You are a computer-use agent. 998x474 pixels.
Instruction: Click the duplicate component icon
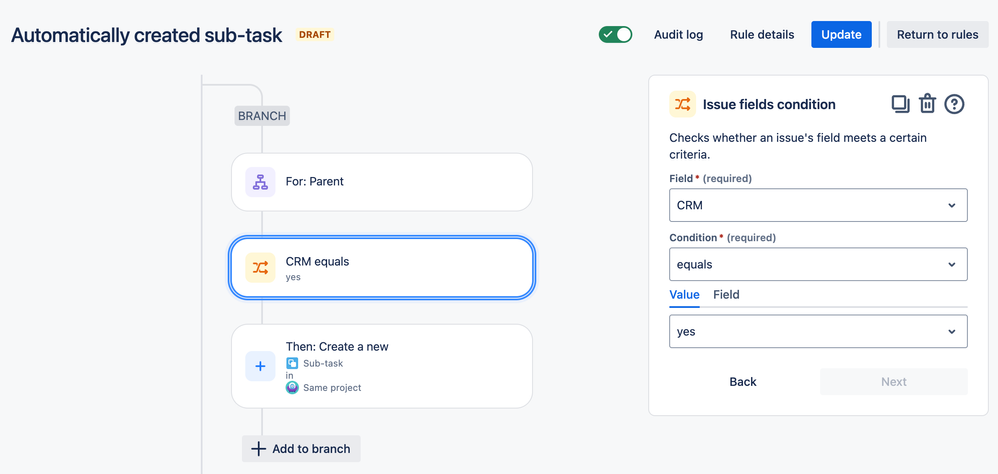(x=900, y=104)
